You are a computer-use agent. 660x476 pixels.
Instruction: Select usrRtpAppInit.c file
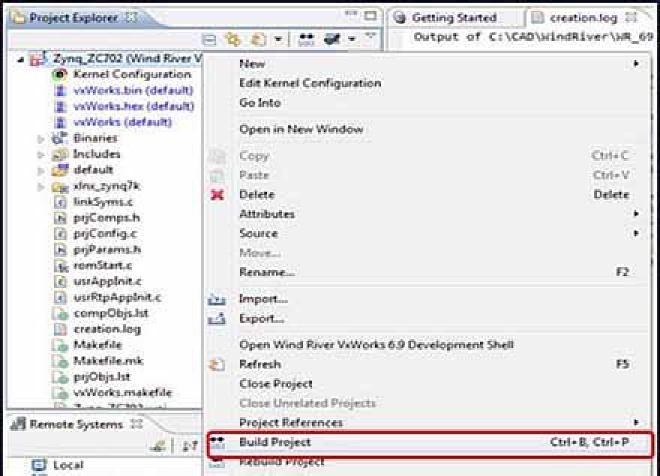117,297
